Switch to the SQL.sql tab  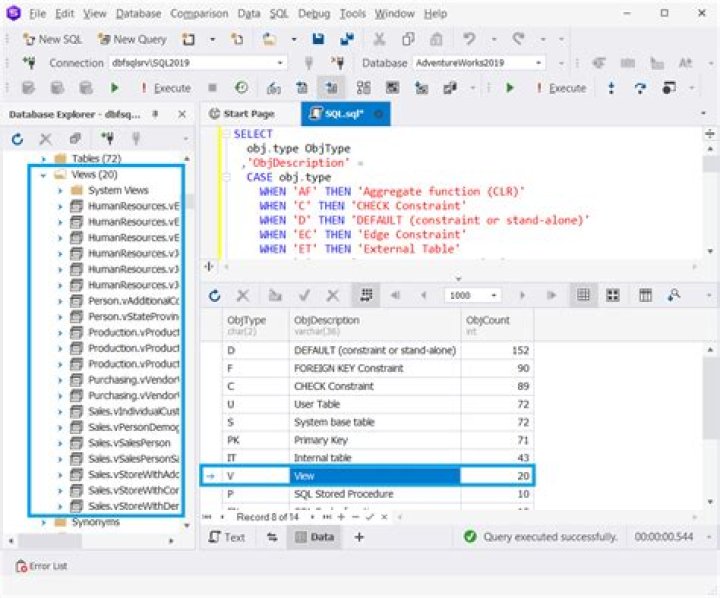pyautogui.click(x=345, y=114)
